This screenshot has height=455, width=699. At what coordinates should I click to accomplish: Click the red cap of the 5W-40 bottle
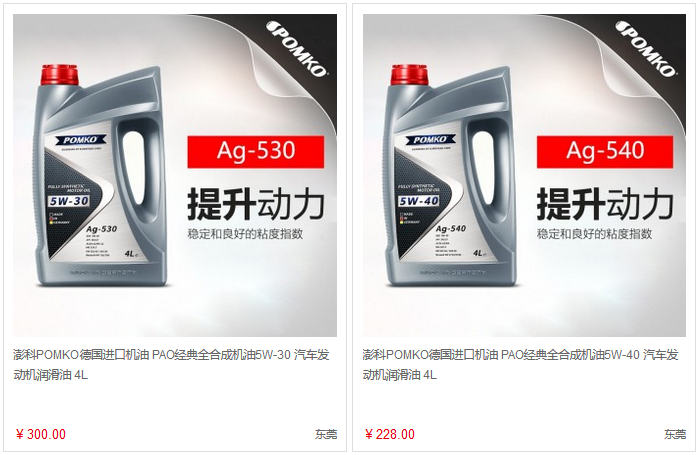coord(409,74)
